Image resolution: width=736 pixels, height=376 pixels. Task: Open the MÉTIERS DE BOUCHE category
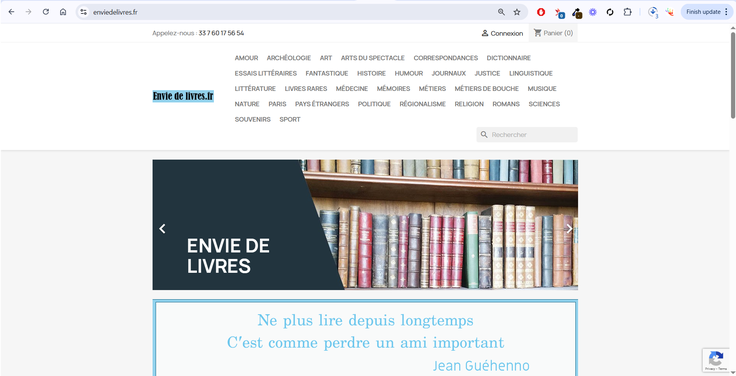click(486, 89)
